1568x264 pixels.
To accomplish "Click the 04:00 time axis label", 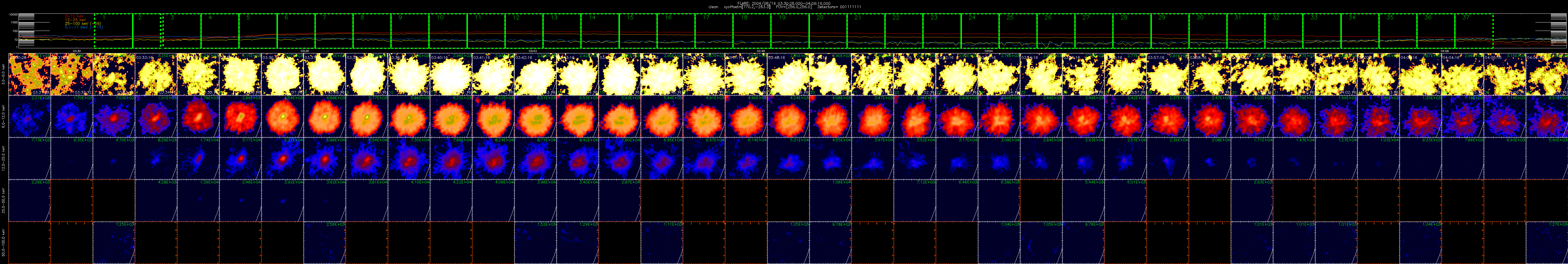I will pos(1217,51).
